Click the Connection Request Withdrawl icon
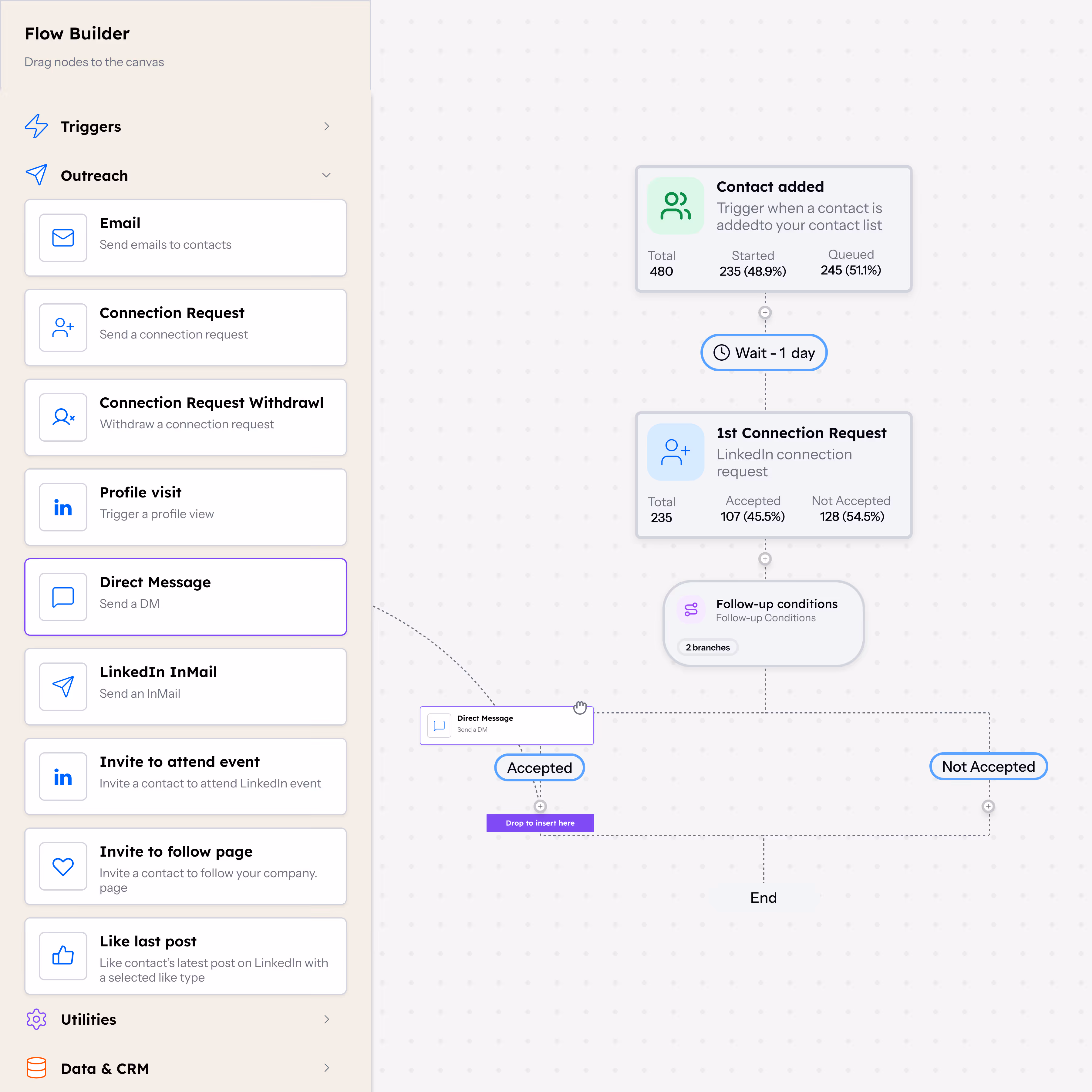The height and width of the screenshot is (1092, 1092). 63,417
